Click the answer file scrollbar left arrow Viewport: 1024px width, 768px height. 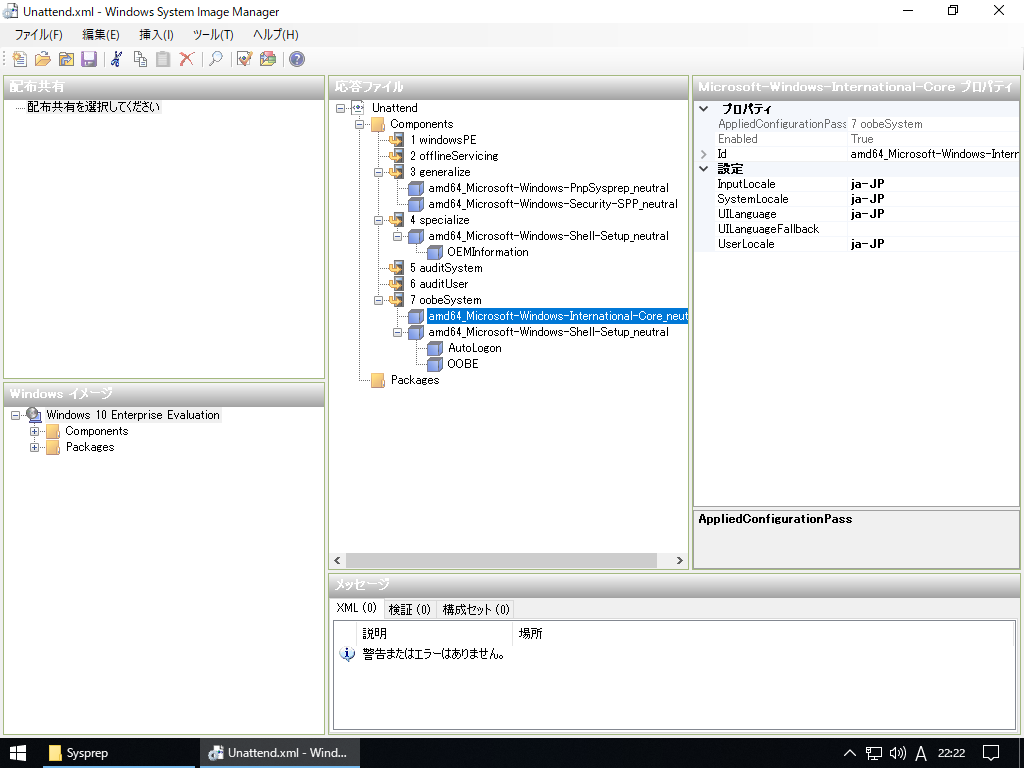click(338, 560)
